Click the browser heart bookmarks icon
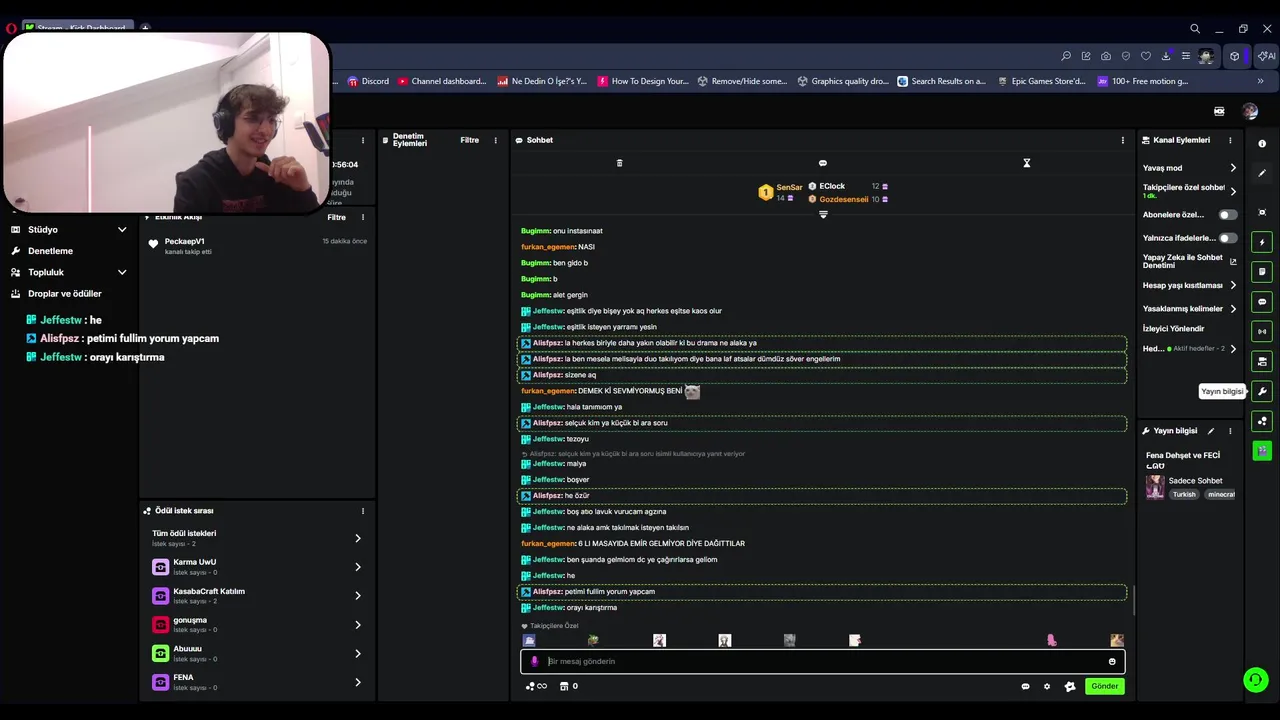The height and width of the screenshot is (720, 1280). (1146, 56)
